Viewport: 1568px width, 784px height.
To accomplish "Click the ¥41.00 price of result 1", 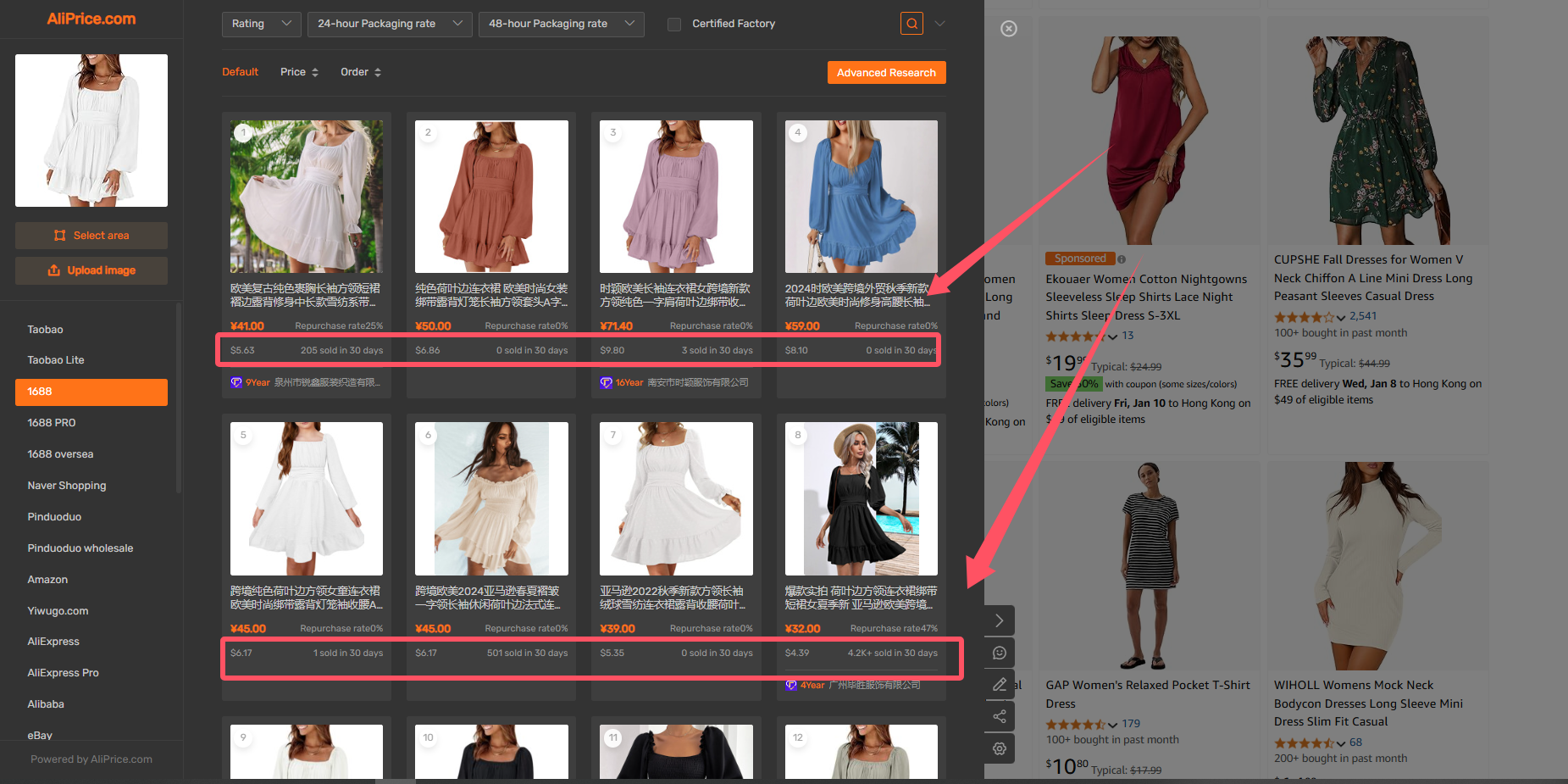I will [x=247, y=325].
